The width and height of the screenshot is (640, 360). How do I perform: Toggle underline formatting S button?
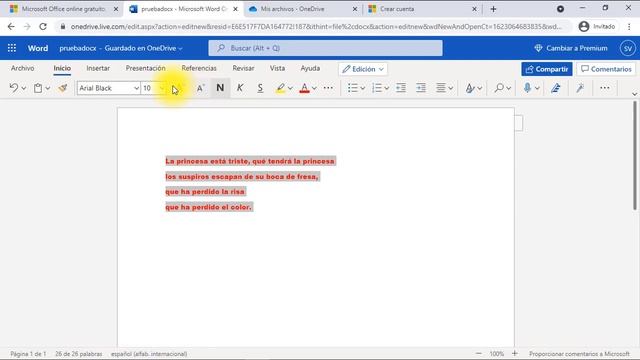tap(260, 88)
